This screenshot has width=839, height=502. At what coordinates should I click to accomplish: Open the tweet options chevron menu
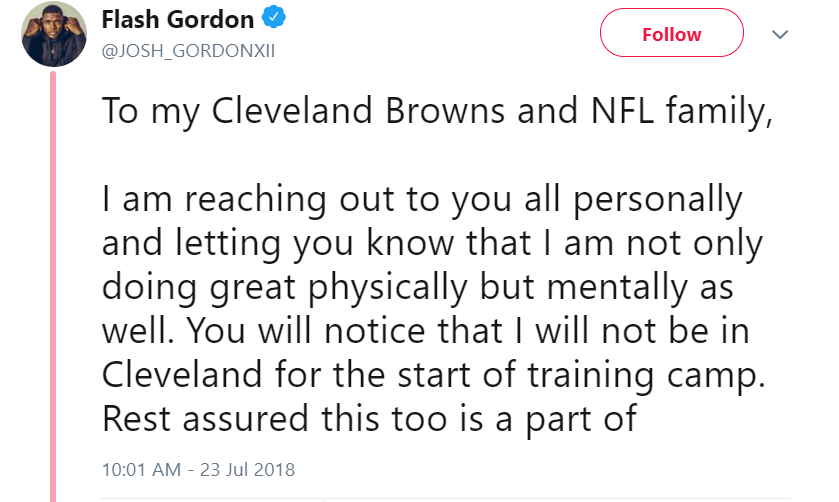(780, 35)
